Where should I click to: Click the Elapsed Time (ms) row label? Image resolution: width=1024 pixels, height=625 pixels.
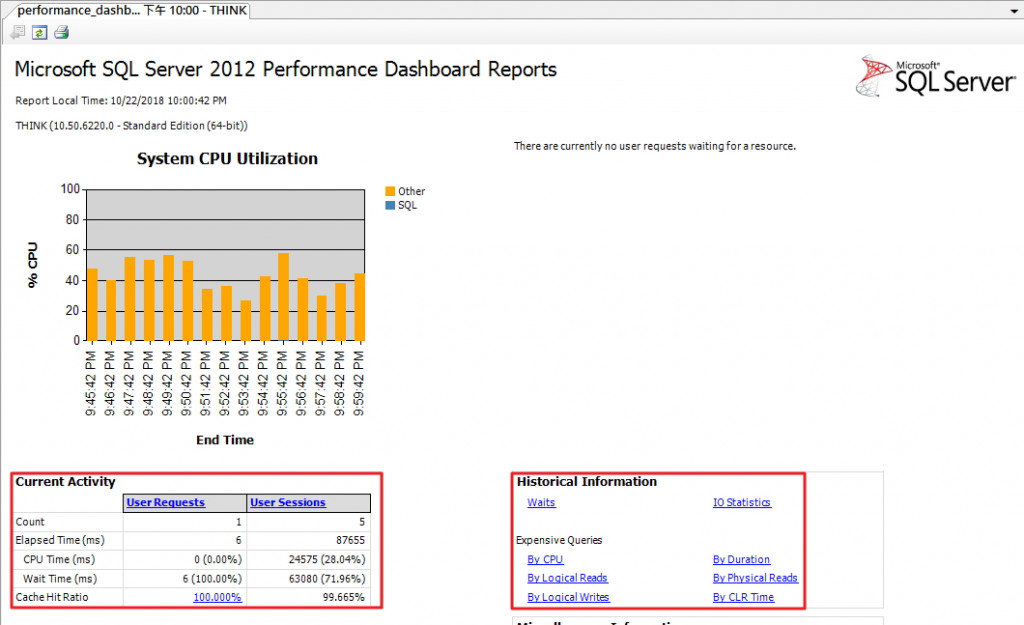coord(60,540)
